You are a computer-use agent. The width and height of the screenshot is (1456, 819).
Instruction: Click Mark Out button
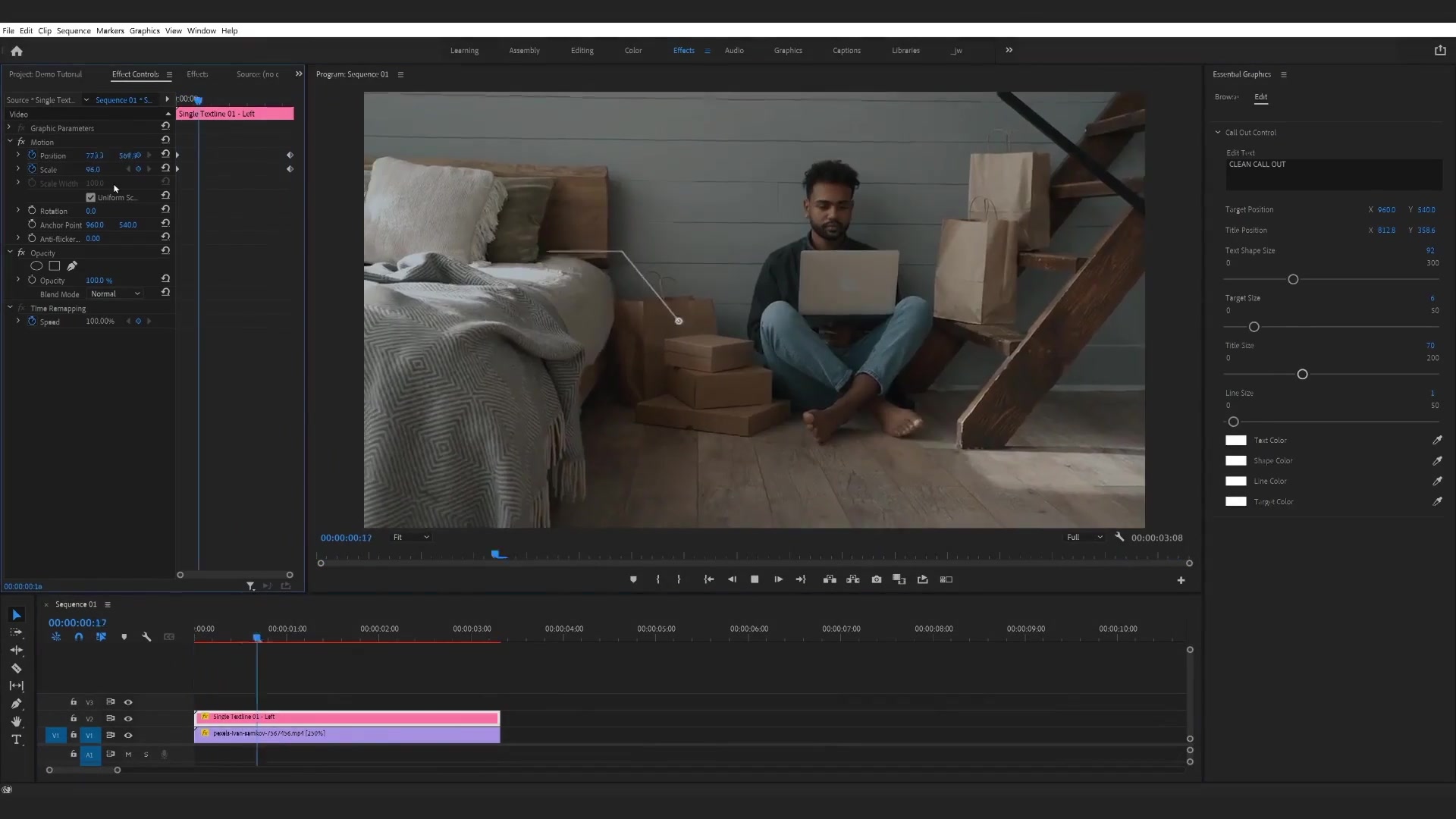(x=679, y=579)
